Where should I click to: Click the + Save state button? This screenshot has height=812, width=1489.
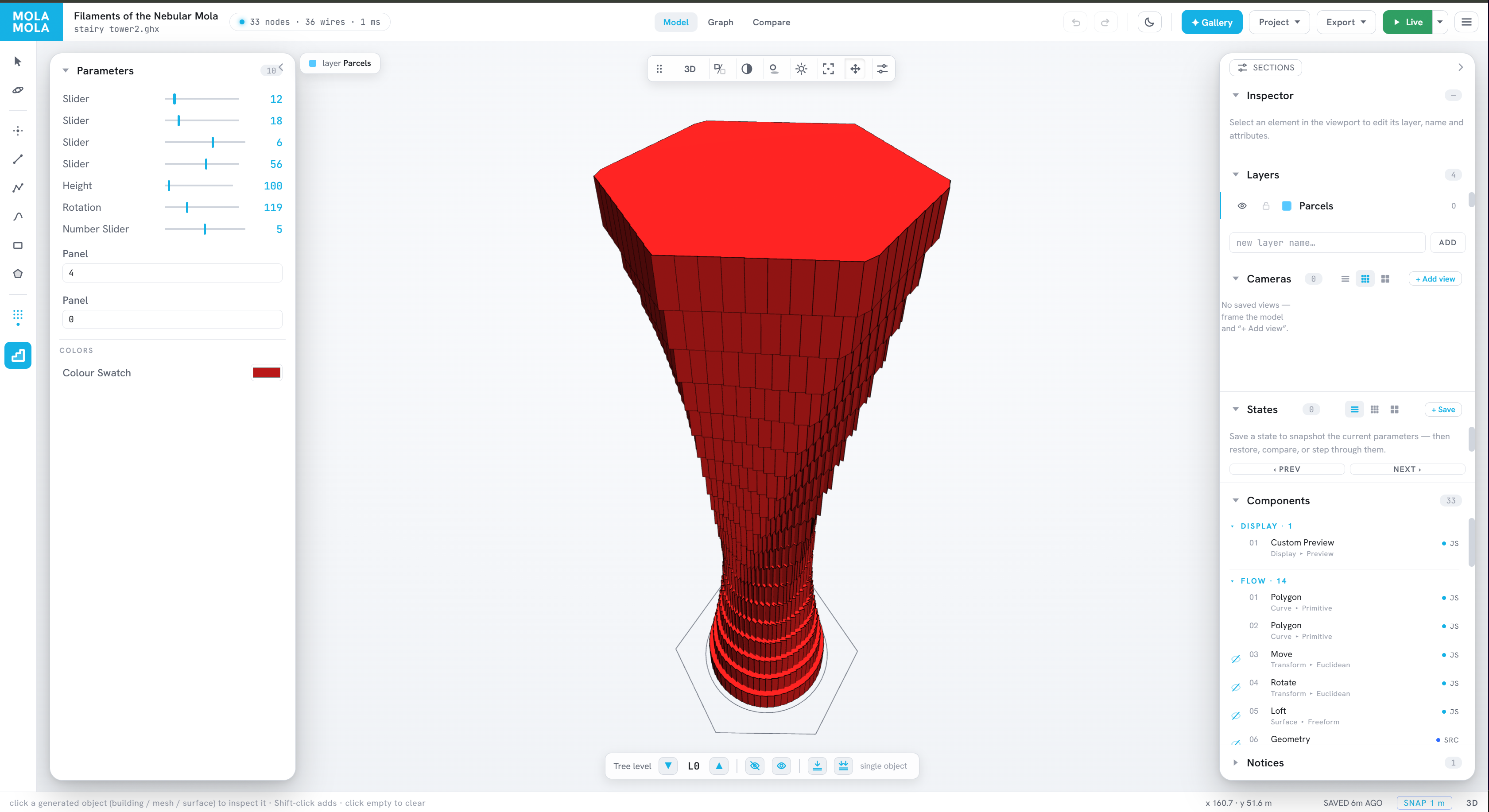[x=1443, y=409]
